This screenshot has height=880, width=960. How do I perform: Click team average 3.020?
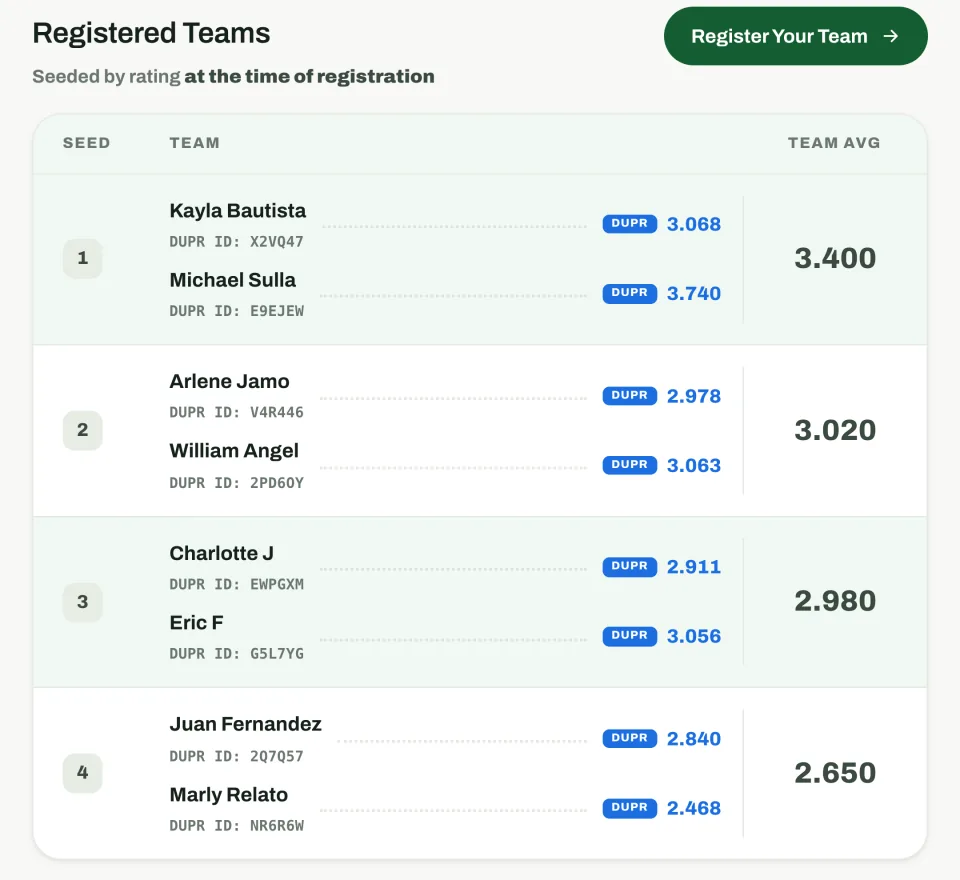coord(835,430)
